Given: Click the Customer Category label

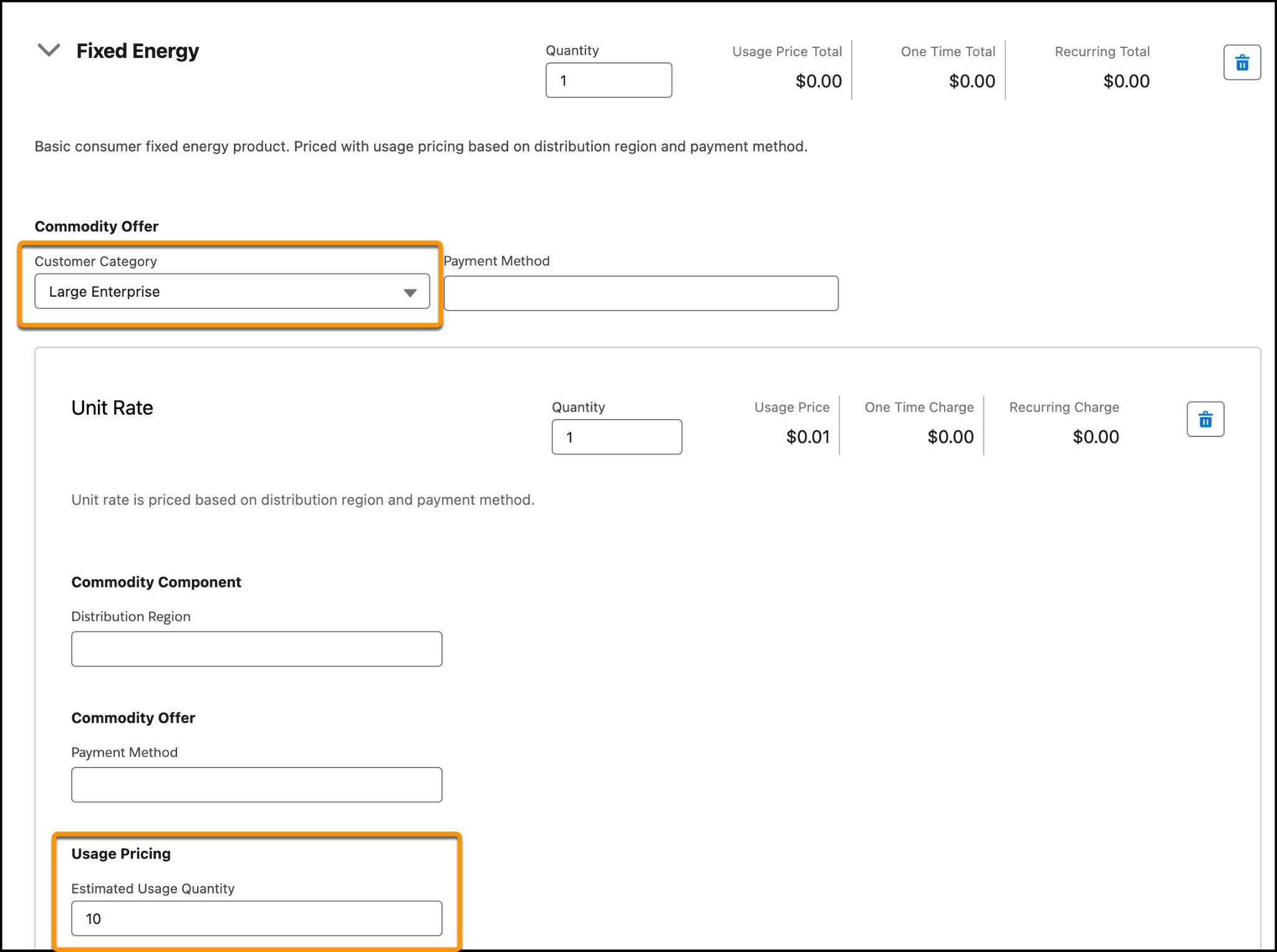Looking at the screenshot, I should (95, 261).
